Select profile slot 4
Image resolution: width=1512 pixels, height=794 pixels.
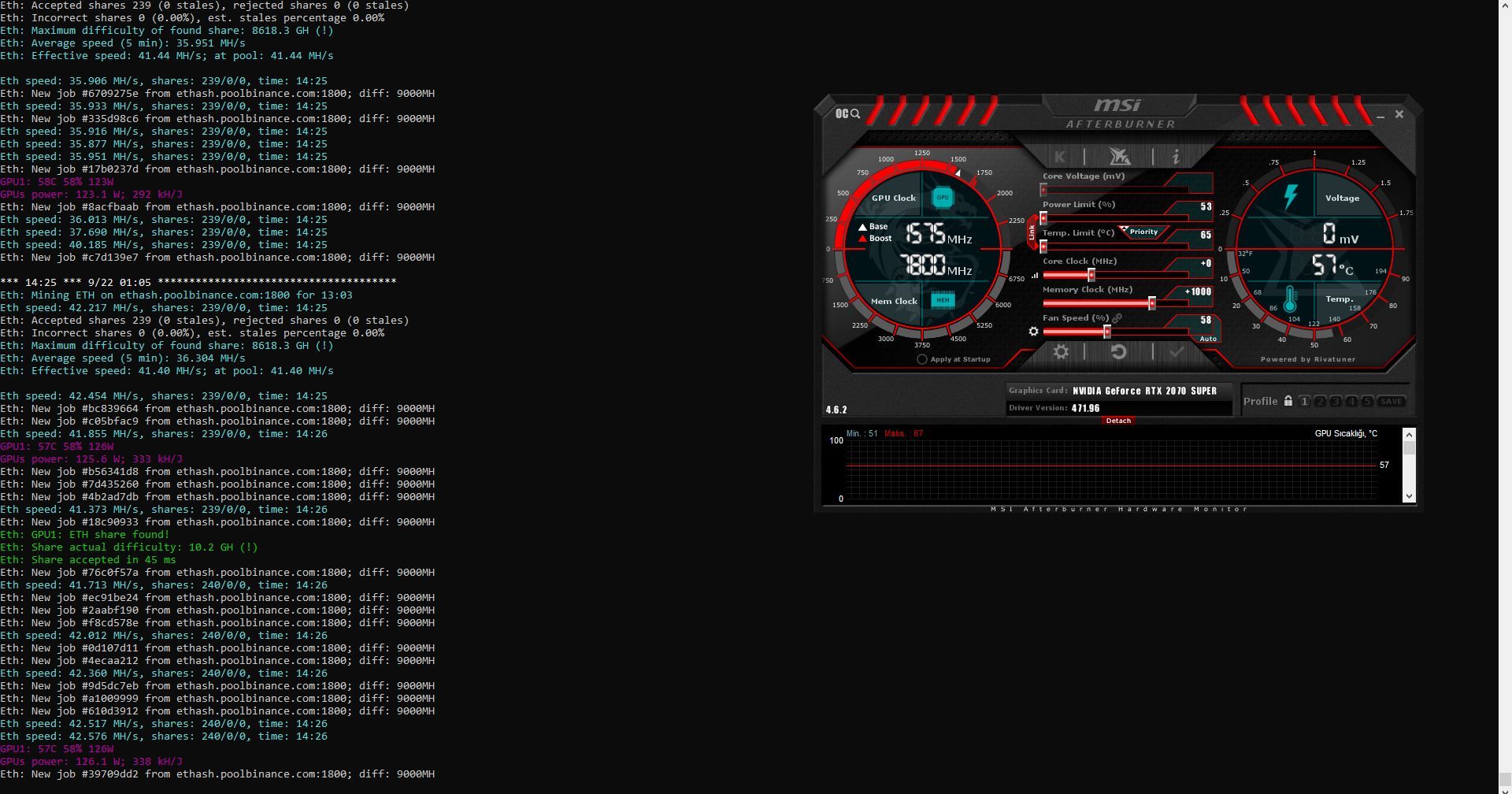pos(1351,402)
